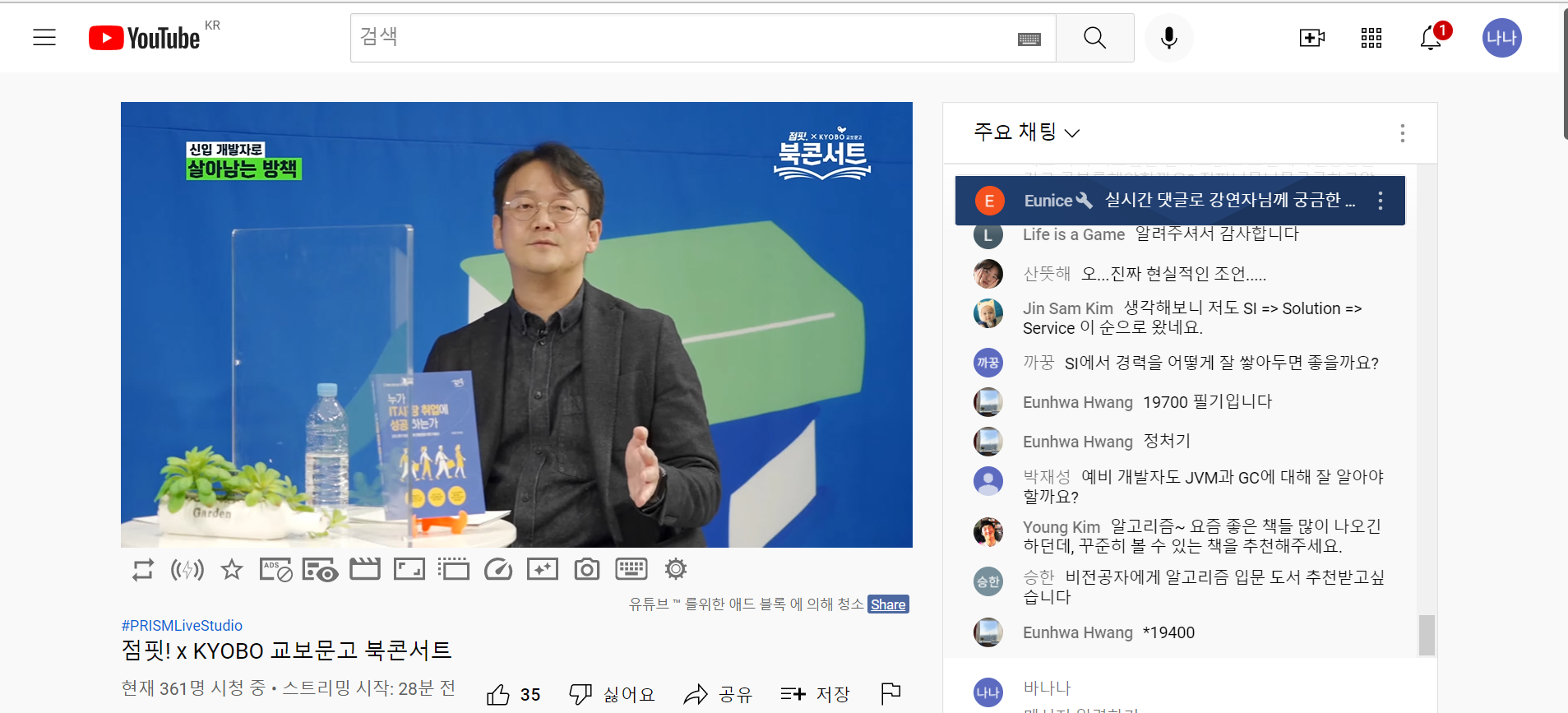Click Jin Sam Kim's avatar

coord(988,313)
